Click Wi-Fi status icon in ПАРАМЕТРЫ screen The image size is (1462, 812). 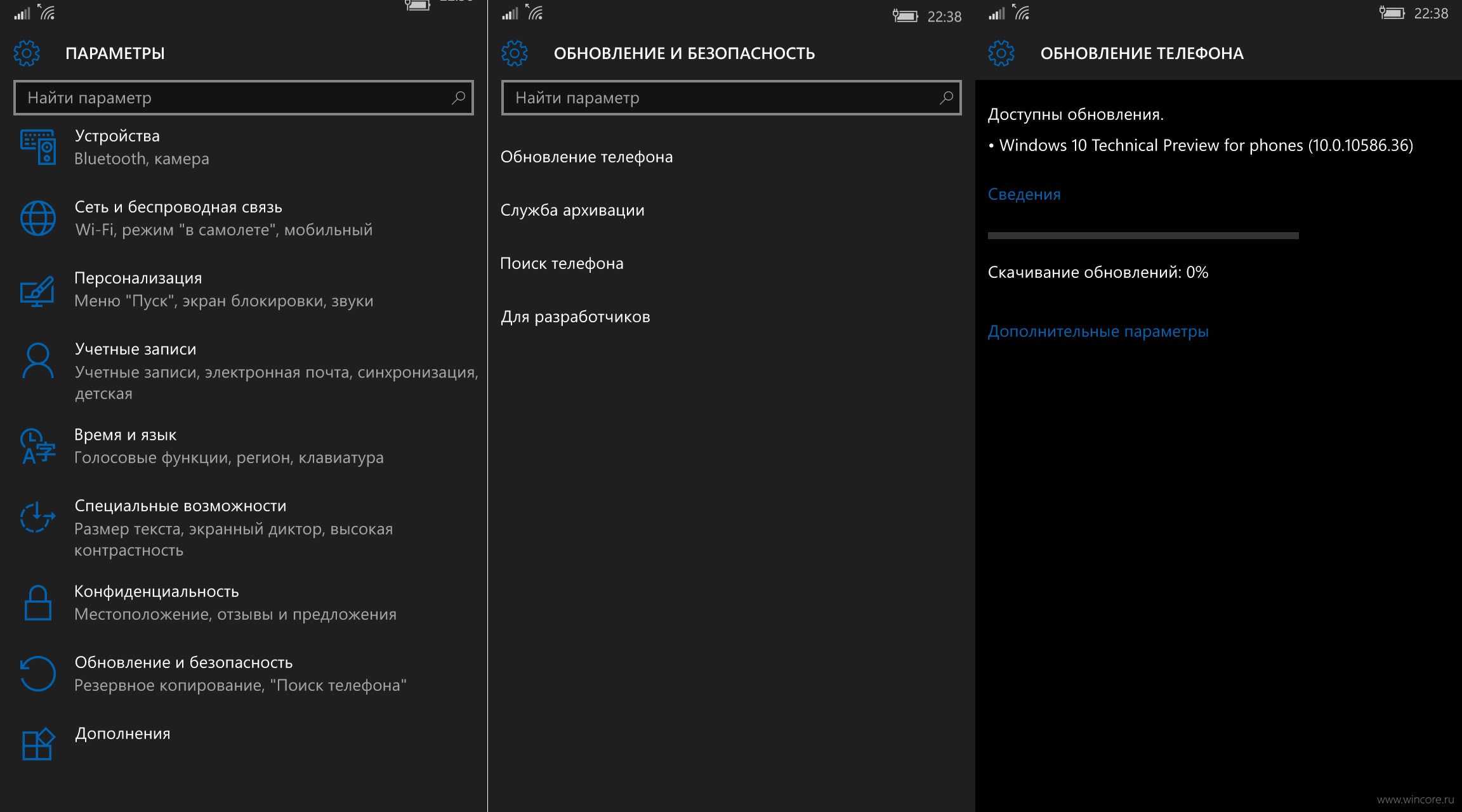46,12
